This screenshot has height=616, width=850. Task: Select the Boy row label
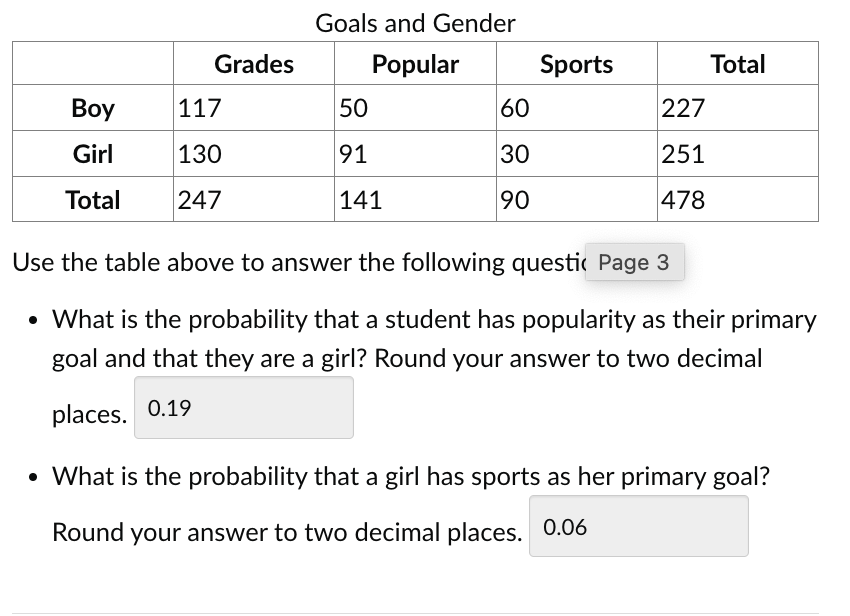click(x=92, y=108)
